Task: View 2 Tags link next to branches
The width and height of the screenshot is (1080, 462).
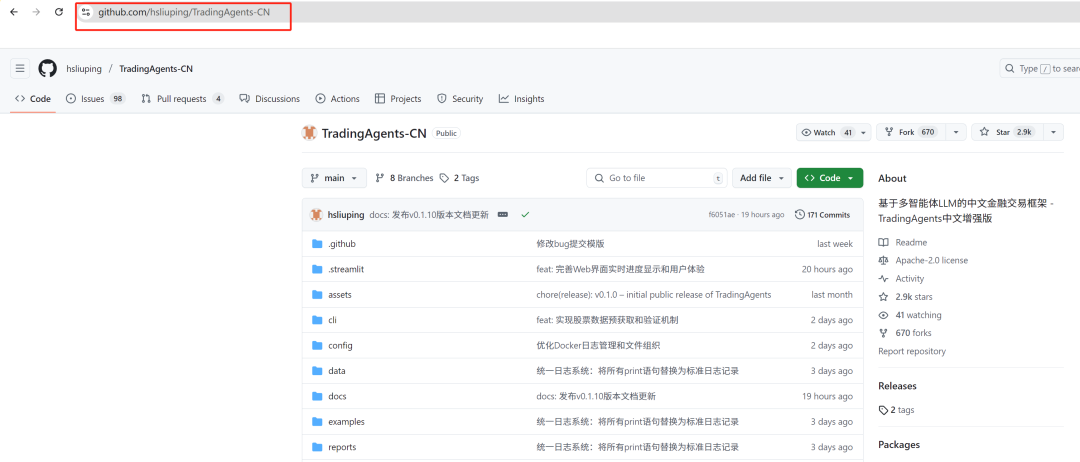Action: pyautogui.click(x=459, y=178)
